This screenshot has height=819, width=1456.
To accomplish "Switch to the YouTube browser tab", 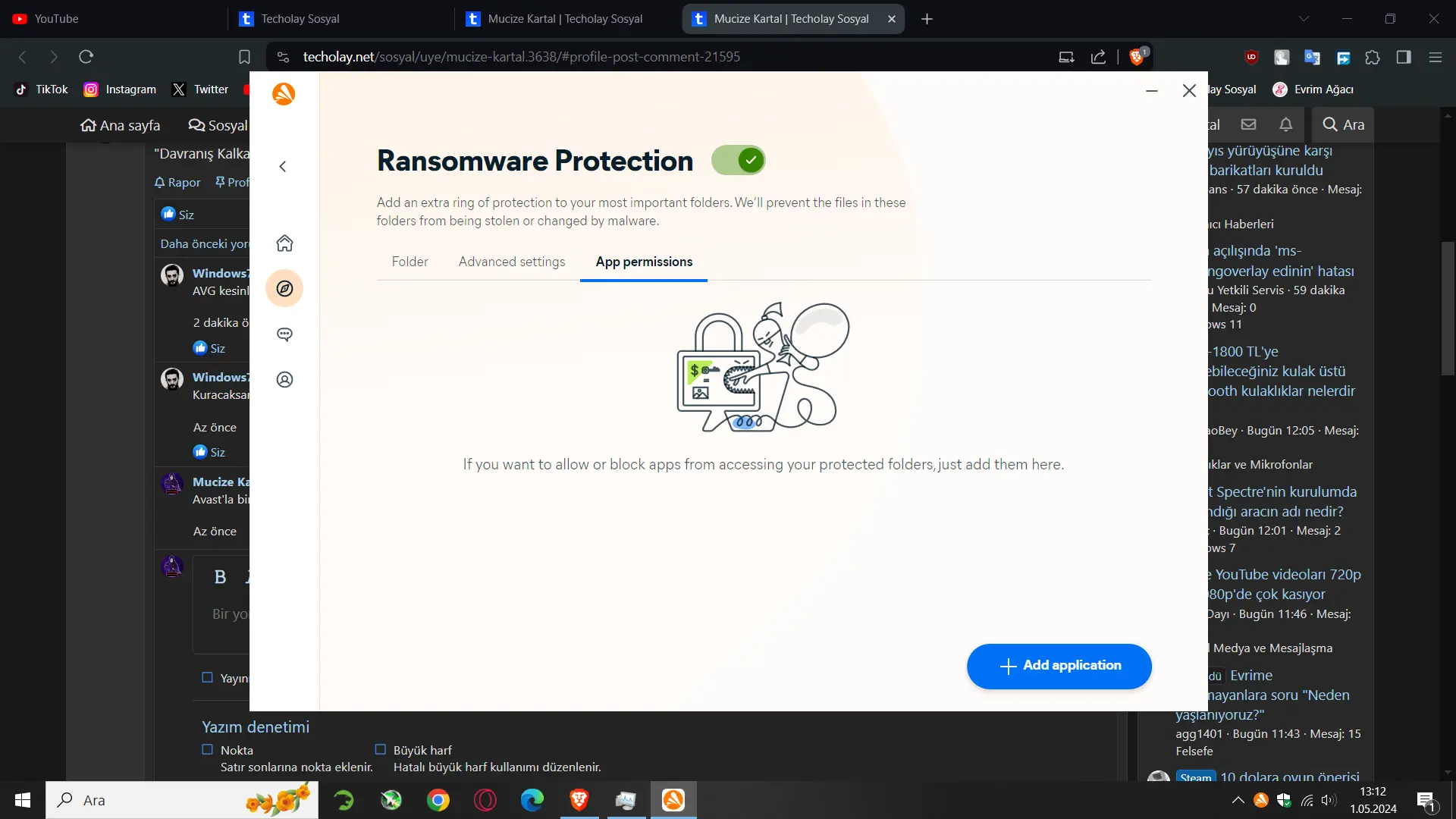I will 114,19.
